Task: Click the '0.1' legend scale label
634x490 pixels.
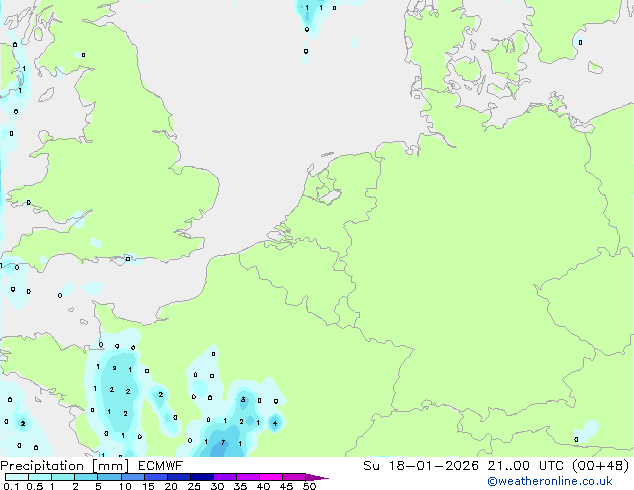Action: click(11, 486)
